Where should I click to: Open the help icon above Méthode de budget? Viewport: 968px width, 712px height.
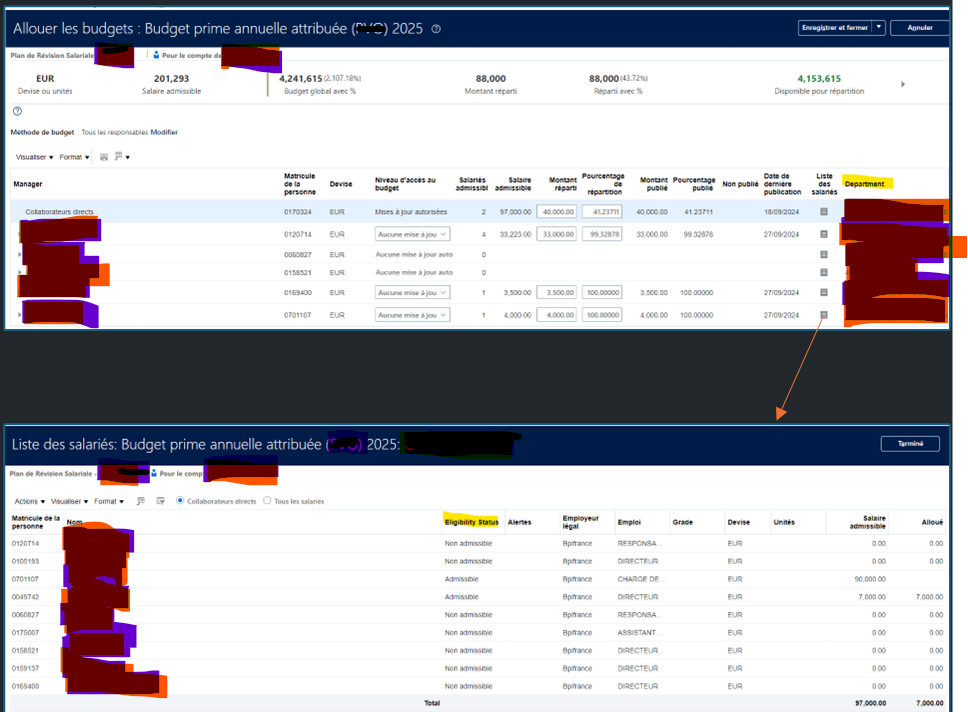point(17,111)
